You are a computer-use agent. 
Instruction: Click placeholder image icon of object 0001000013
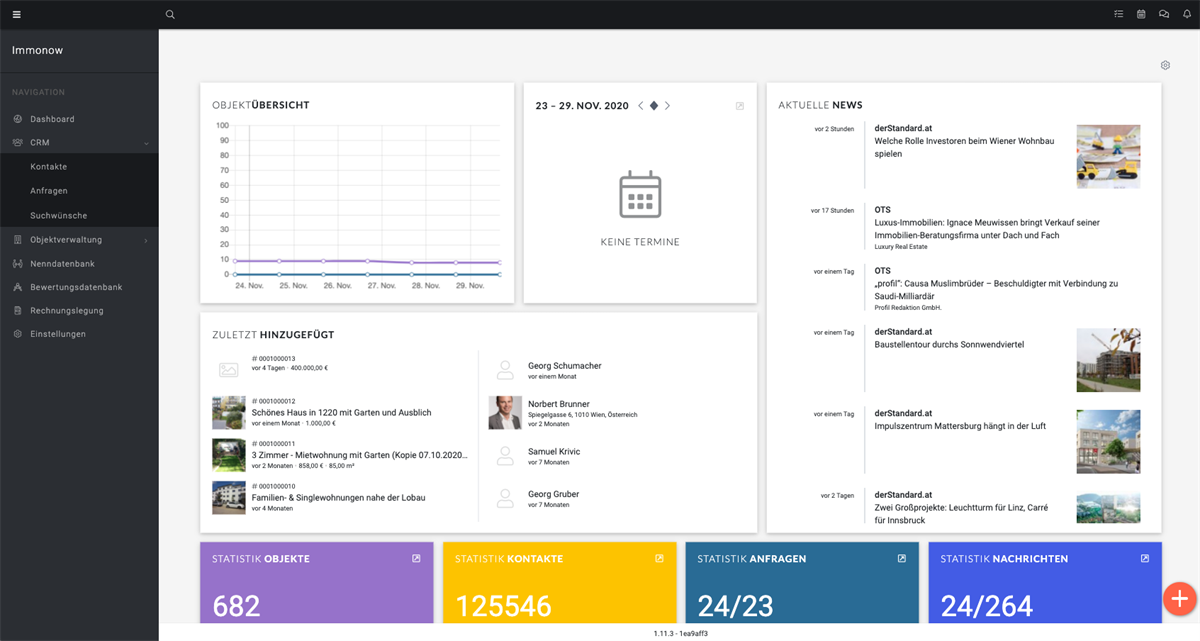(x=229, y=370)
